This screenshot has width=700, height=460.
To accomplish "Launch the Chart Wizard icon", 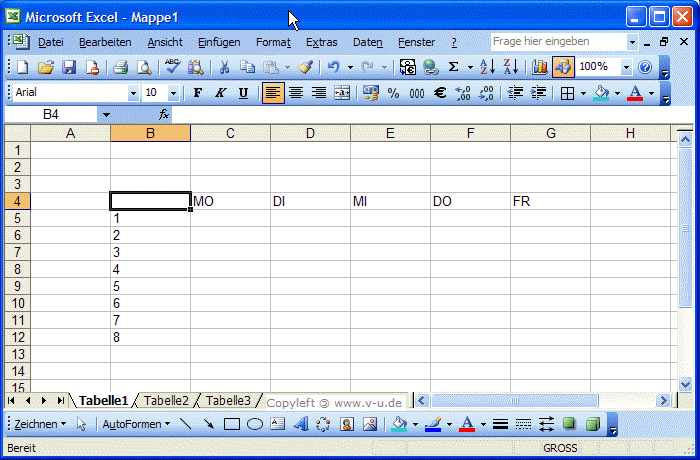I will click(x=540, y=67).
